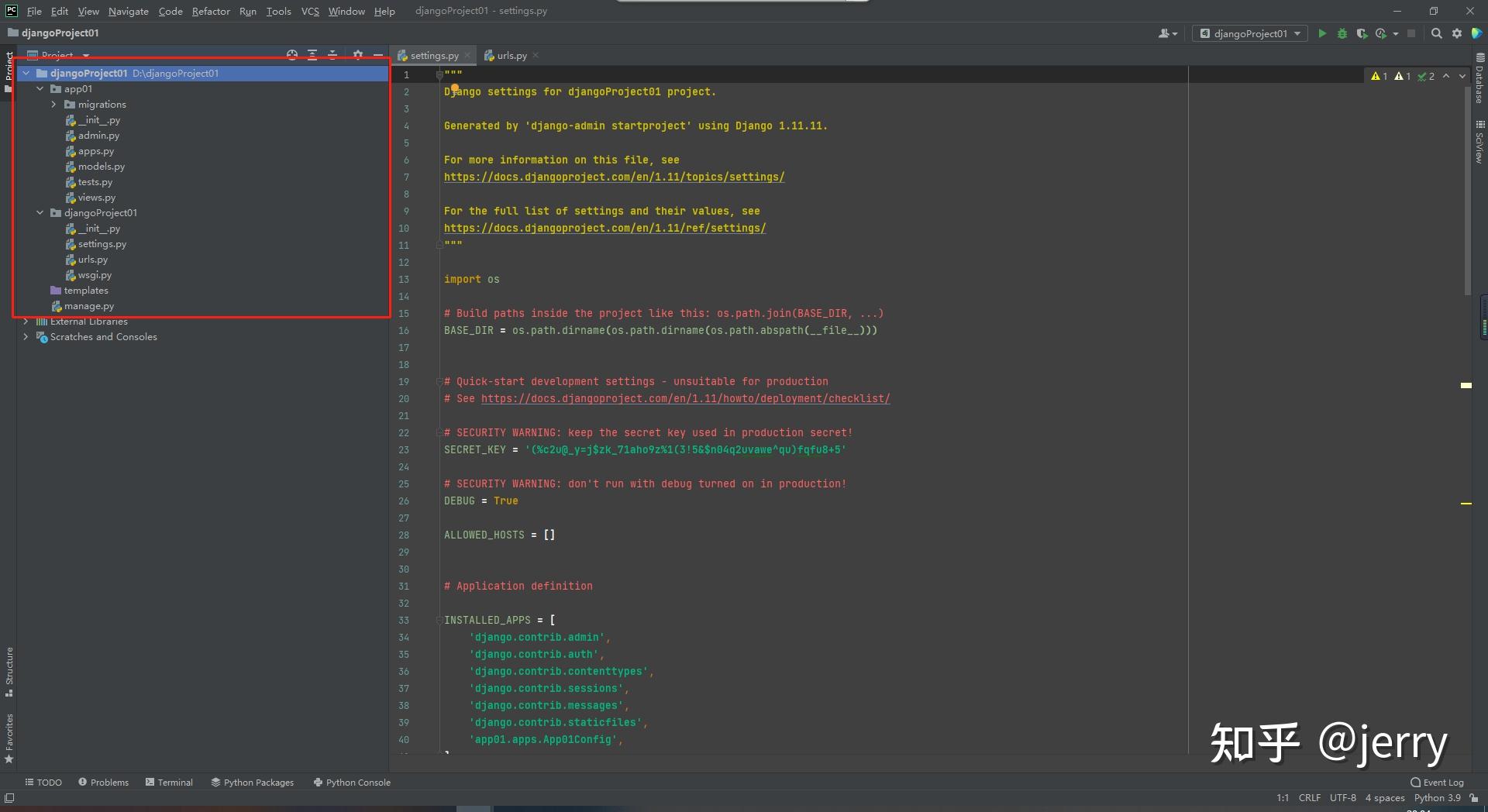Hide the Project tool window
Screen dimensions: 1488x812
[378, 55]
